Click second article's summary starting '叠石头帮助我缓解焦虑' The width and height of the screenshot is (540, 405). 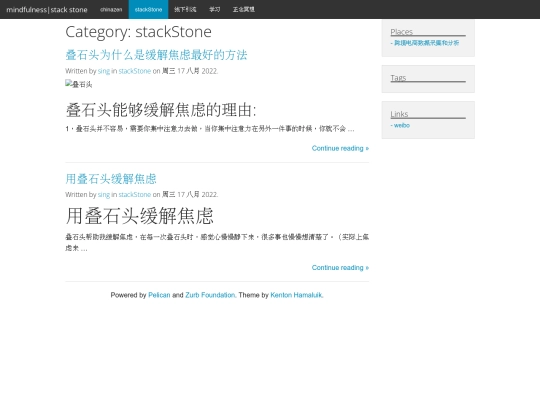click(x=217, y=242)
